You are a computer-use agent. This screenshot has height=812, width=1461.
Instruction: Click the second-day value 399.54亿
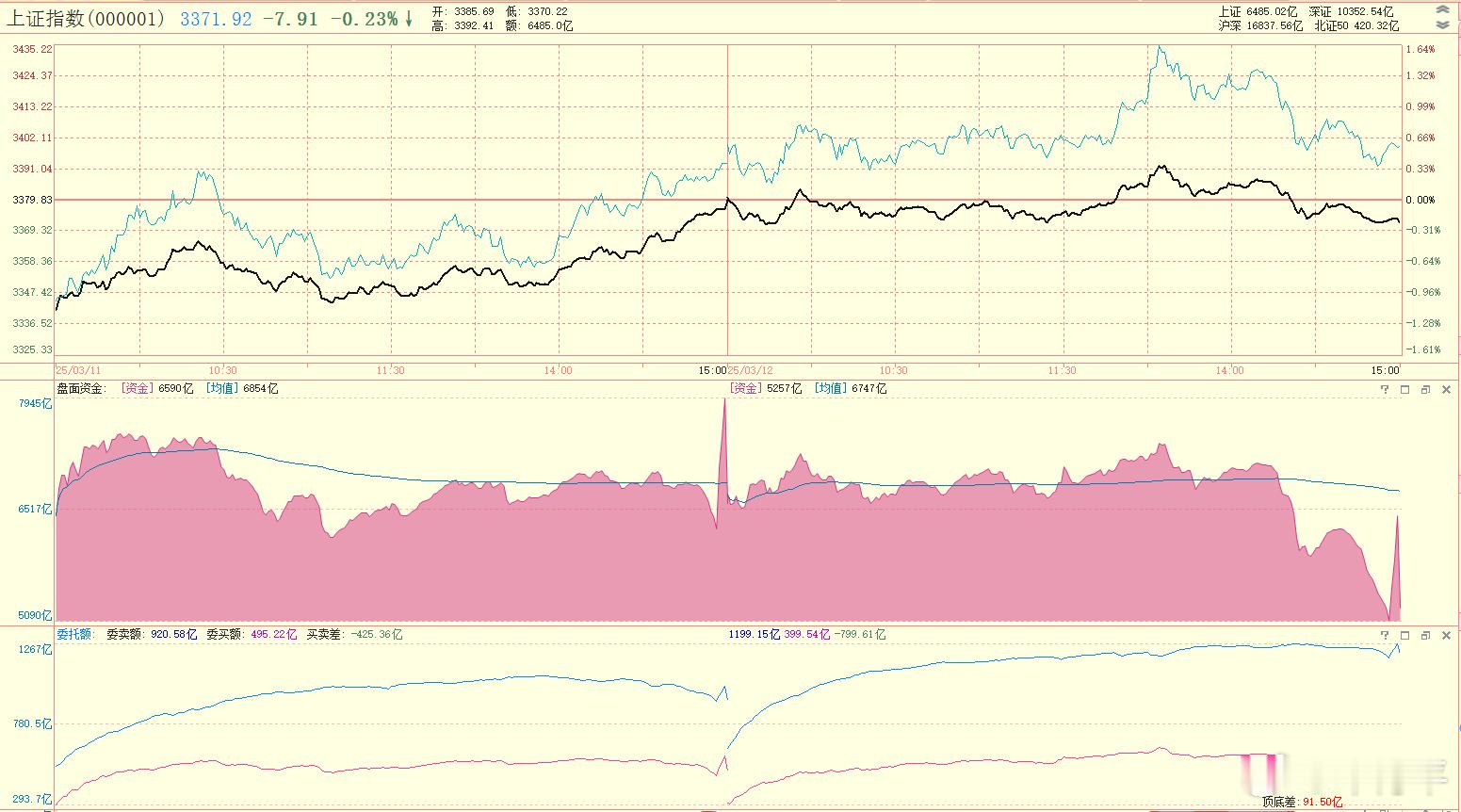807,634
